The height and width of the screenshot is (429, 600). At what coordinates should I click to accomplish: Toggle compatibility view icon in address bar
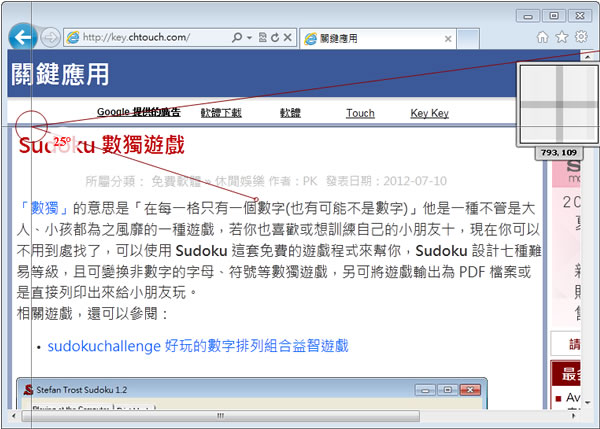tap(262, 37)
